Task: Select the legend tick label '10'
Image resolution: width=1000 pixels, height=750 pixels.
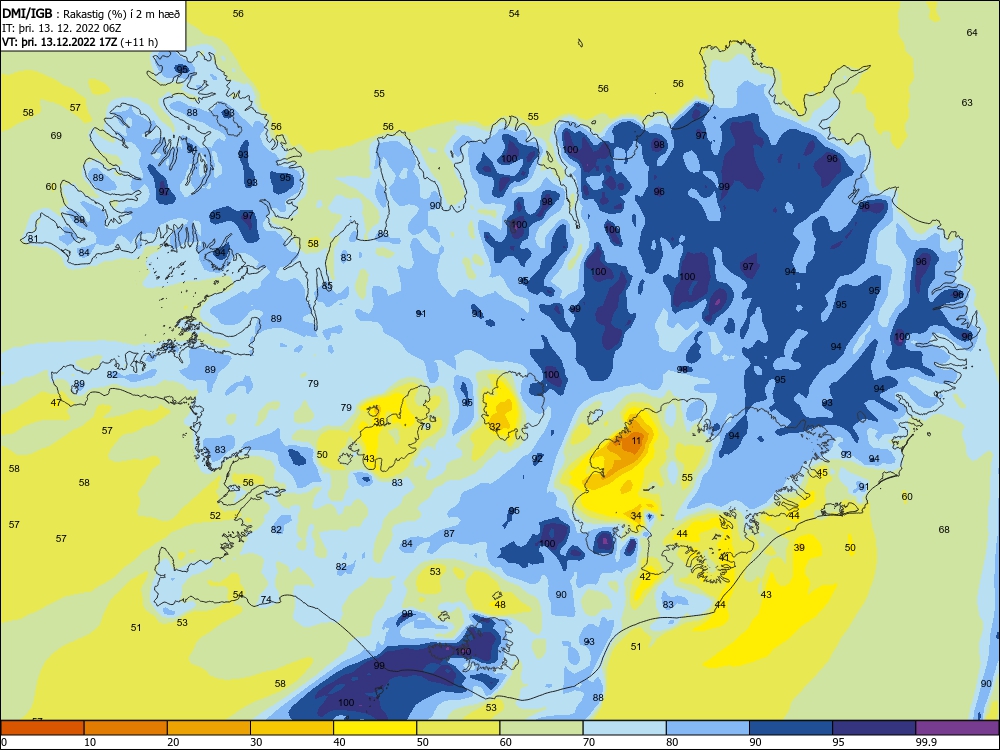Action: tap(90, 742)
